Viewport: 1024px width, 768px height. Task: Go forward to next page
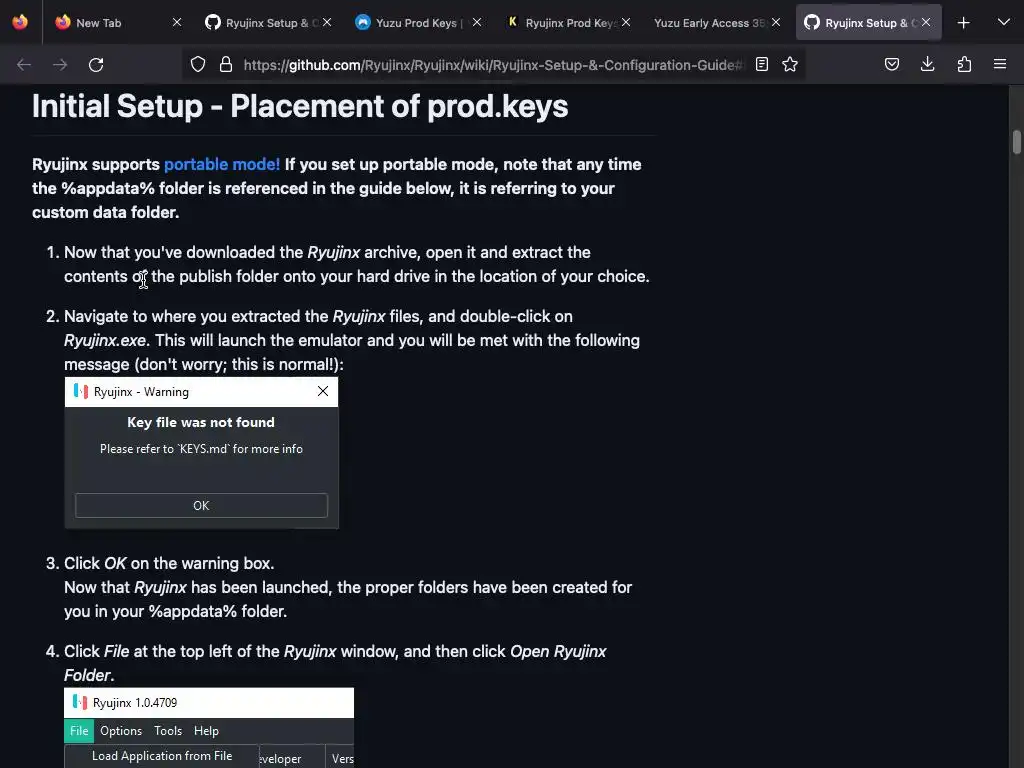60,65
